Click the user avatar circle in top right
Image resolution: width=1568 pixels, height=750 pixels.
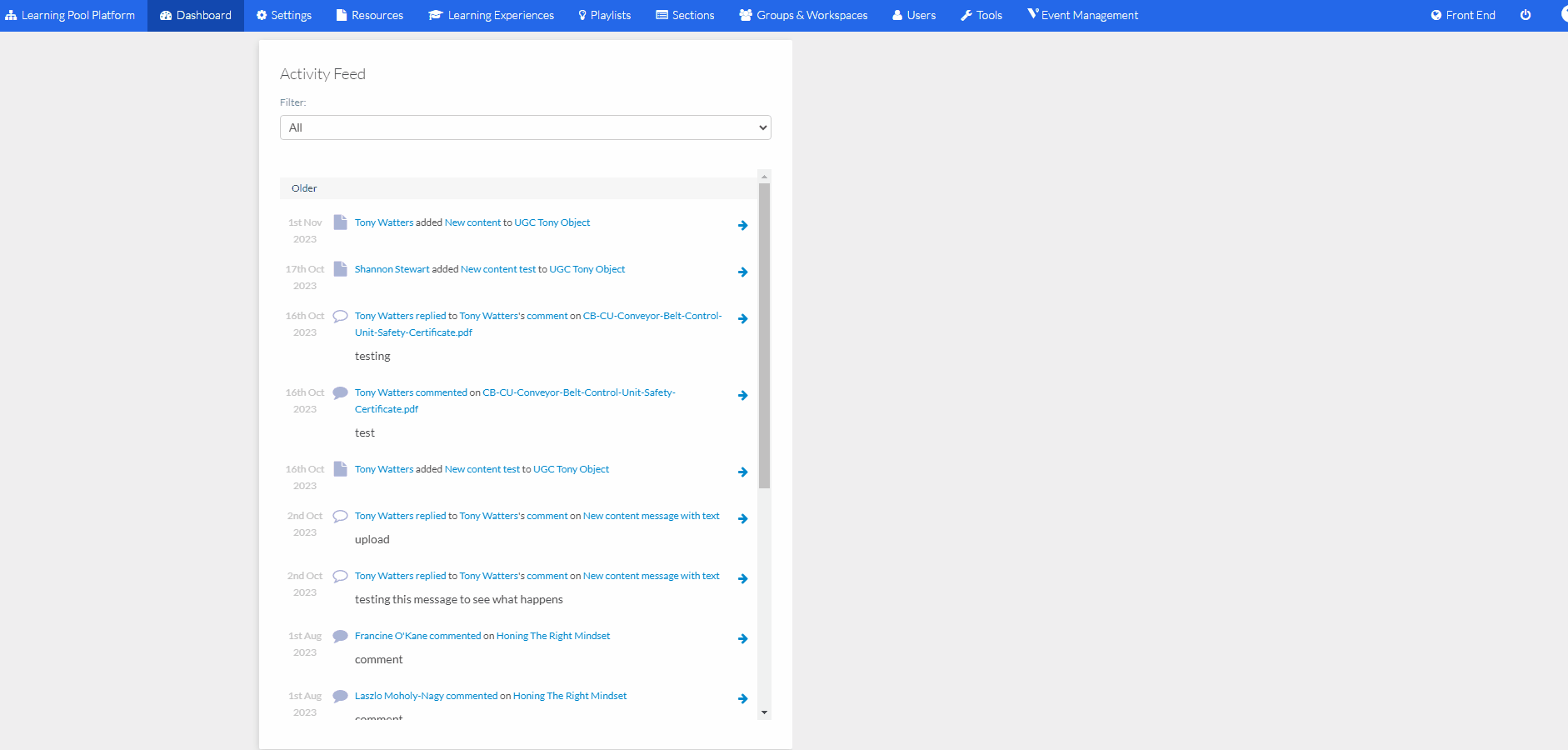pyautogui.click(x=1564, y=14)
